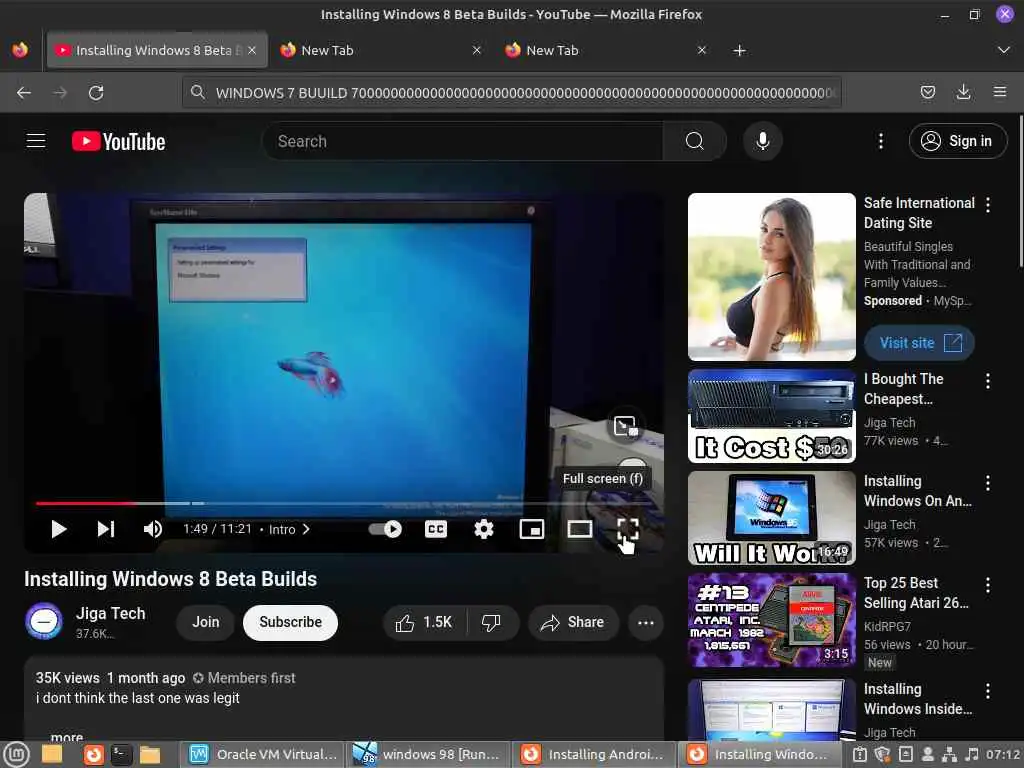Switch to theater mode

click(580, 529)
